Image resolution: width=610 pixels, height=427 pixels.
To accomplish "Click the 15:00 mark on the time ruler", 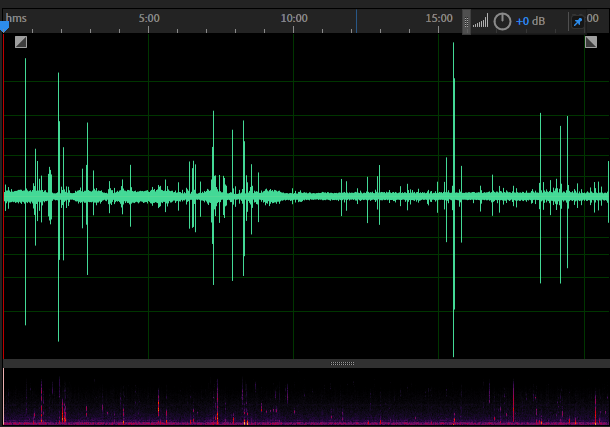I will tap(439, 18).
